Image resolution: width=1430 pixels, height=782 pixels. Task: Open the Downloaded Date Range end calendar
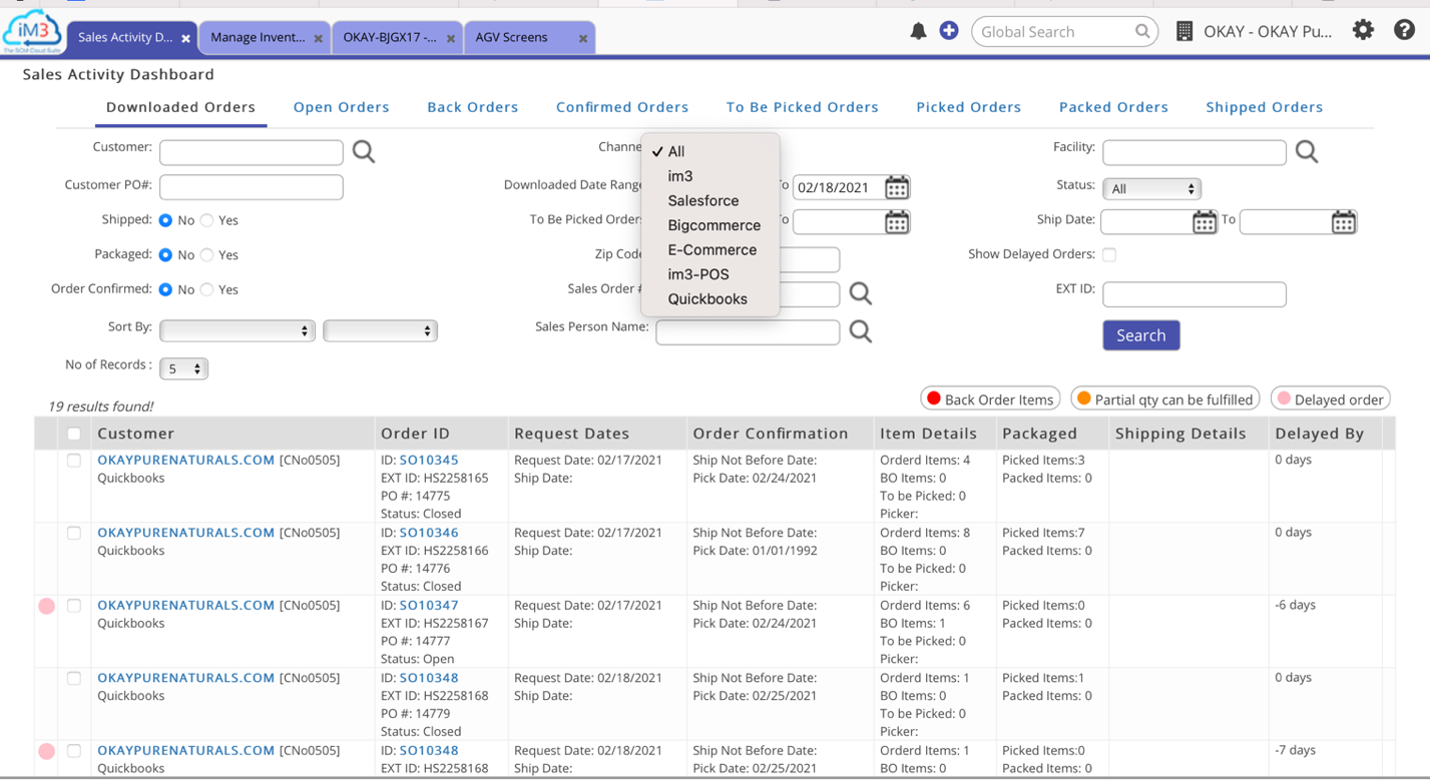897,187
